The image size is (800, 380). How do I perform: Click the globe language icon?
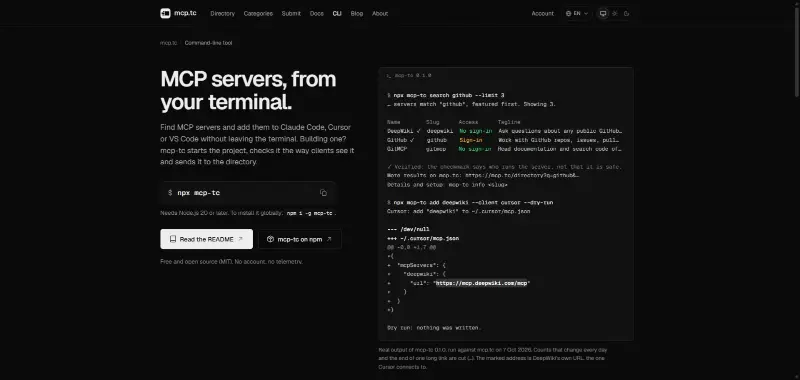(568, 14)
